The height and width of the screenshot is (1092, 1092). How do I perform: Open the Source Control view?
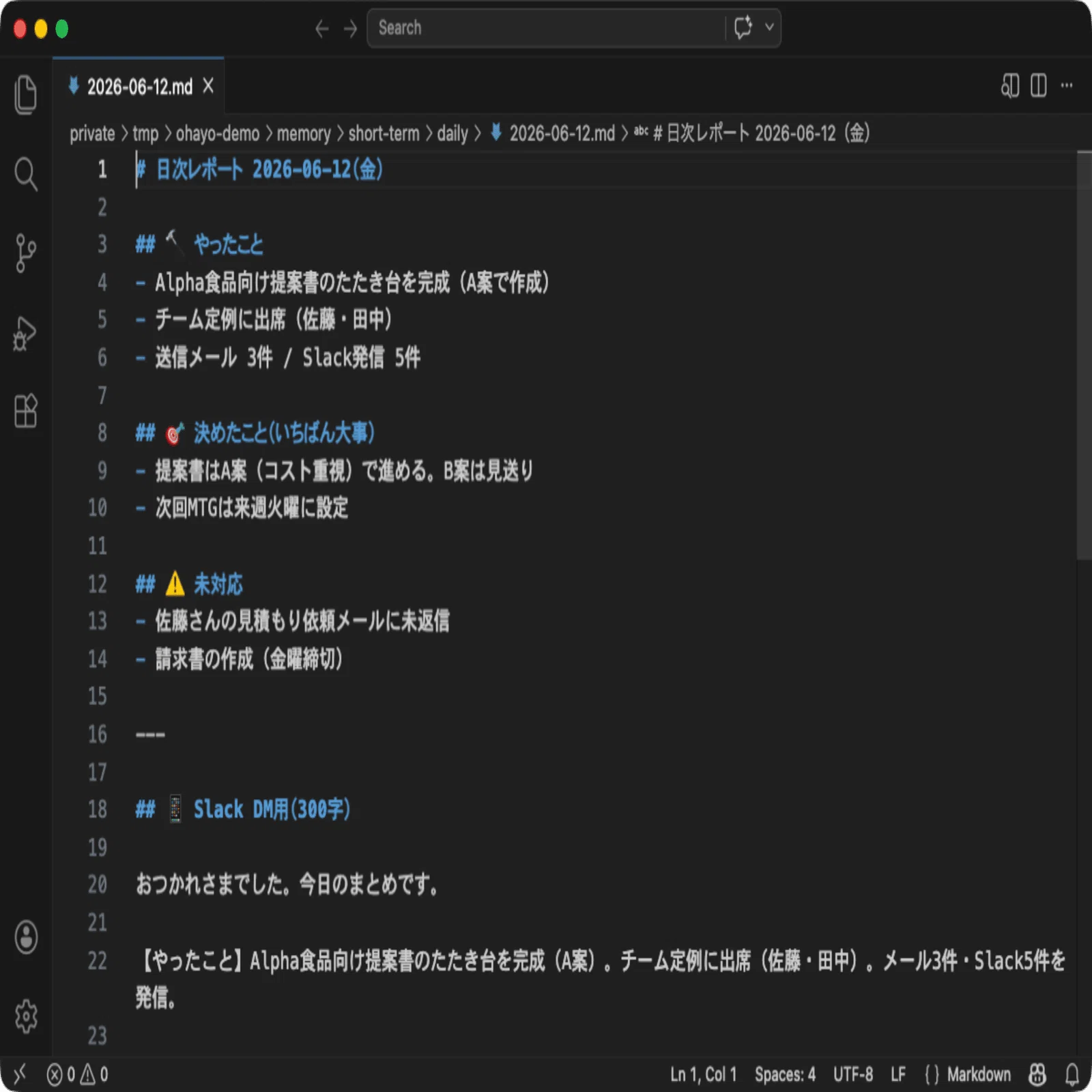pyautogui.click(x=26, y=253)
